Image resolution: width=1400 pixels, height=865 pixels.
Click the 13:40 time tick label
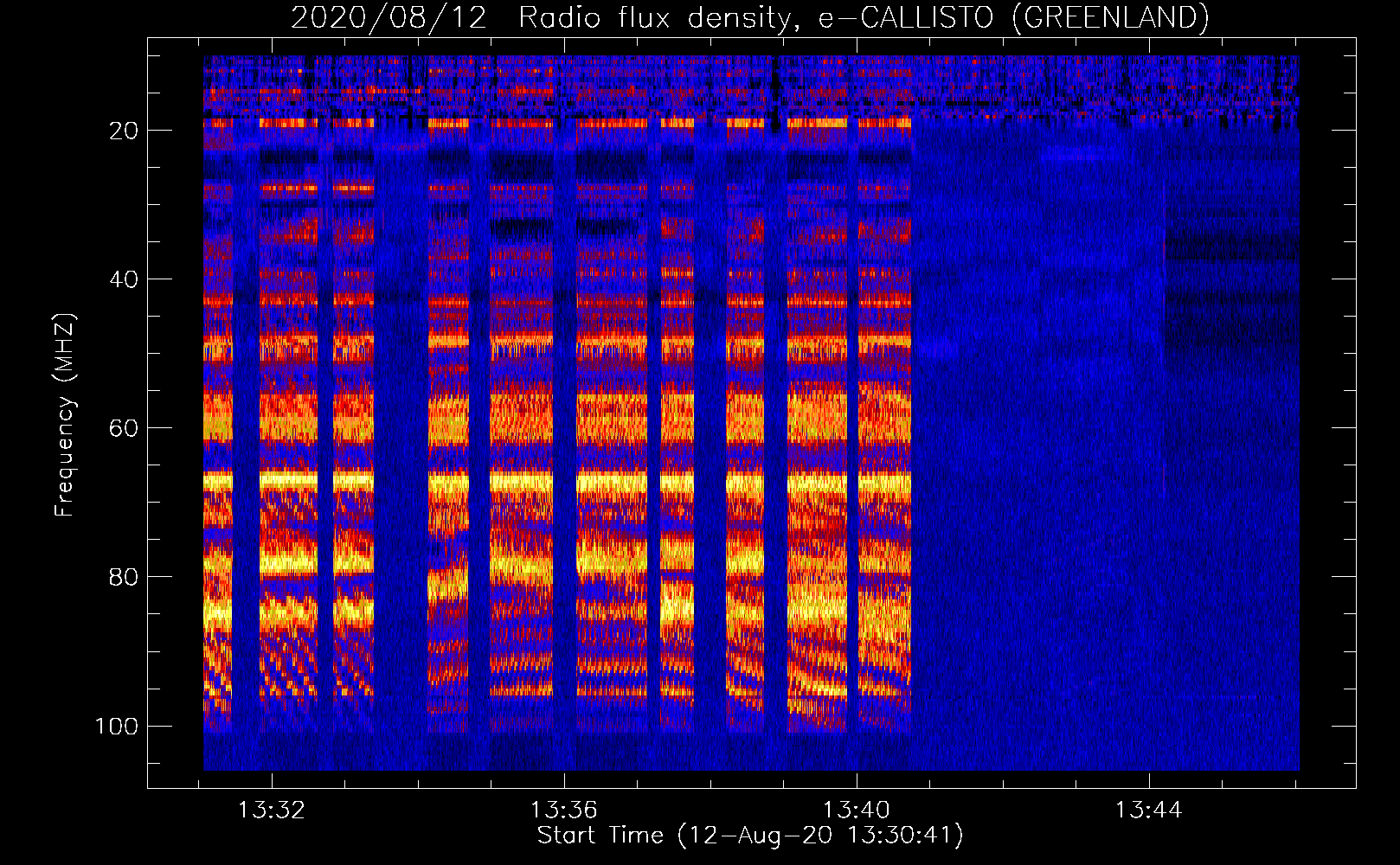coord(857,811)
